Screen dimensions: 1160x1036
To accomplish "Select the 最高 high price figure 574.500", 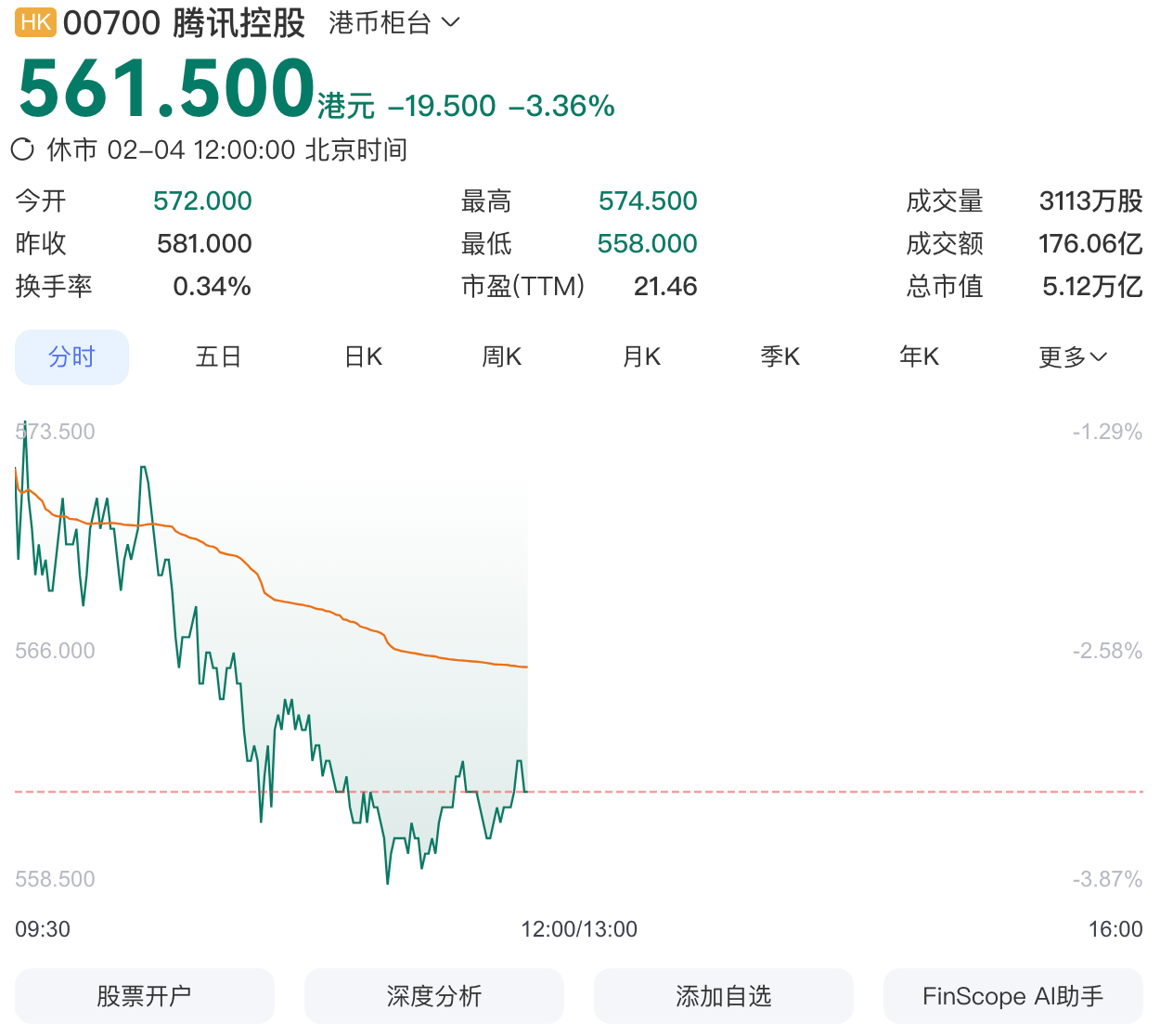I will 647,201.
